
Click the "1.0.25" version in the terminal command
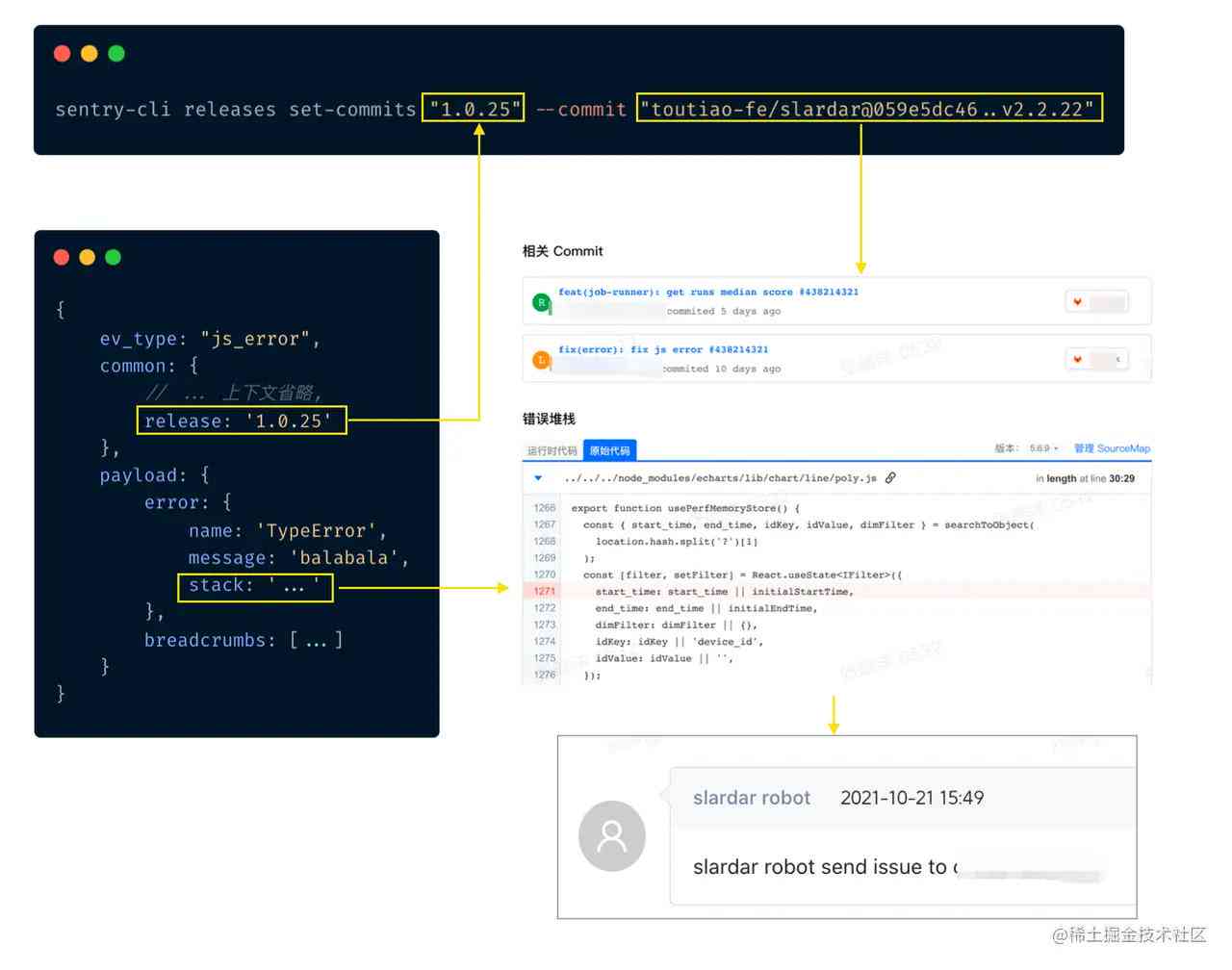(x=473, y=109)
